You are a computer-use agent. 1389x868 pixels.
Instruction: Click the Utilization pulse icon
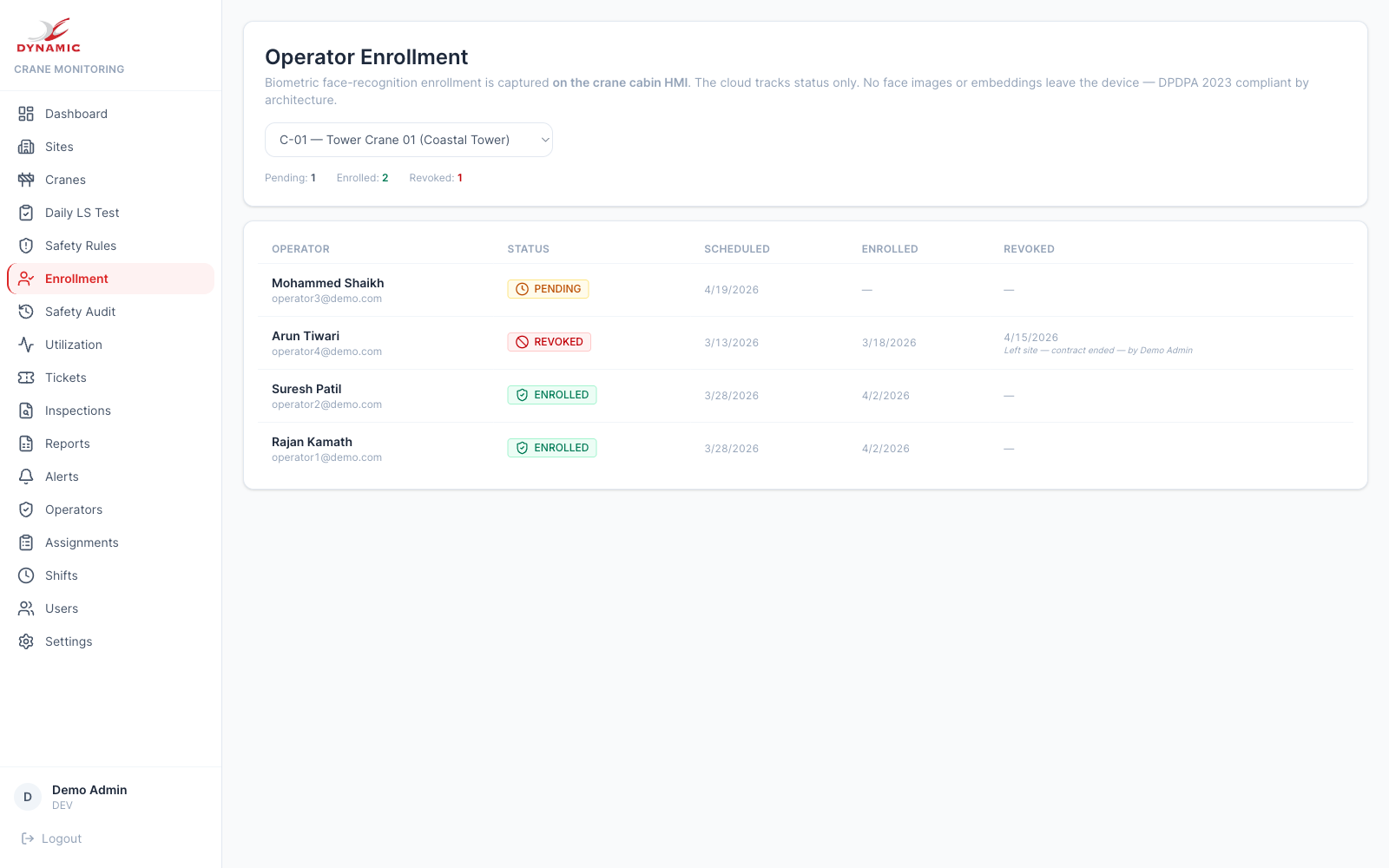(26, 345)
